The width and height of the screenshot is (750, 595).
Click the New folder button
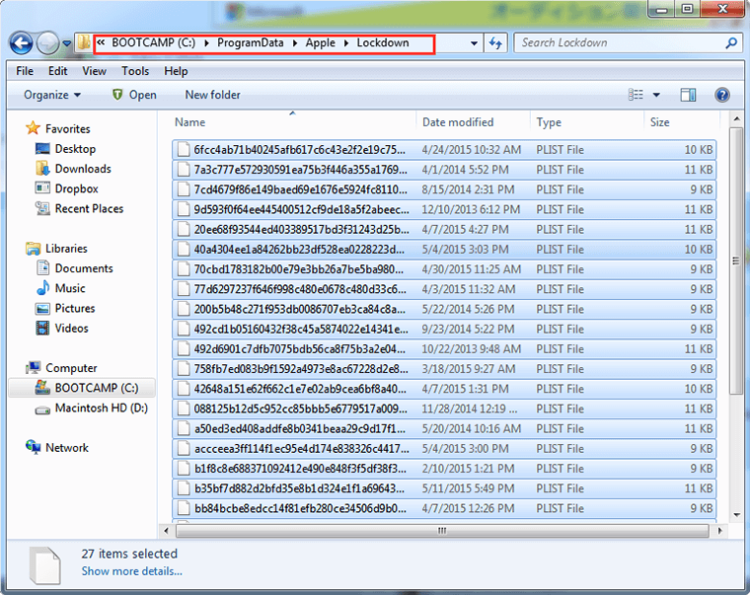coord(212,95)
